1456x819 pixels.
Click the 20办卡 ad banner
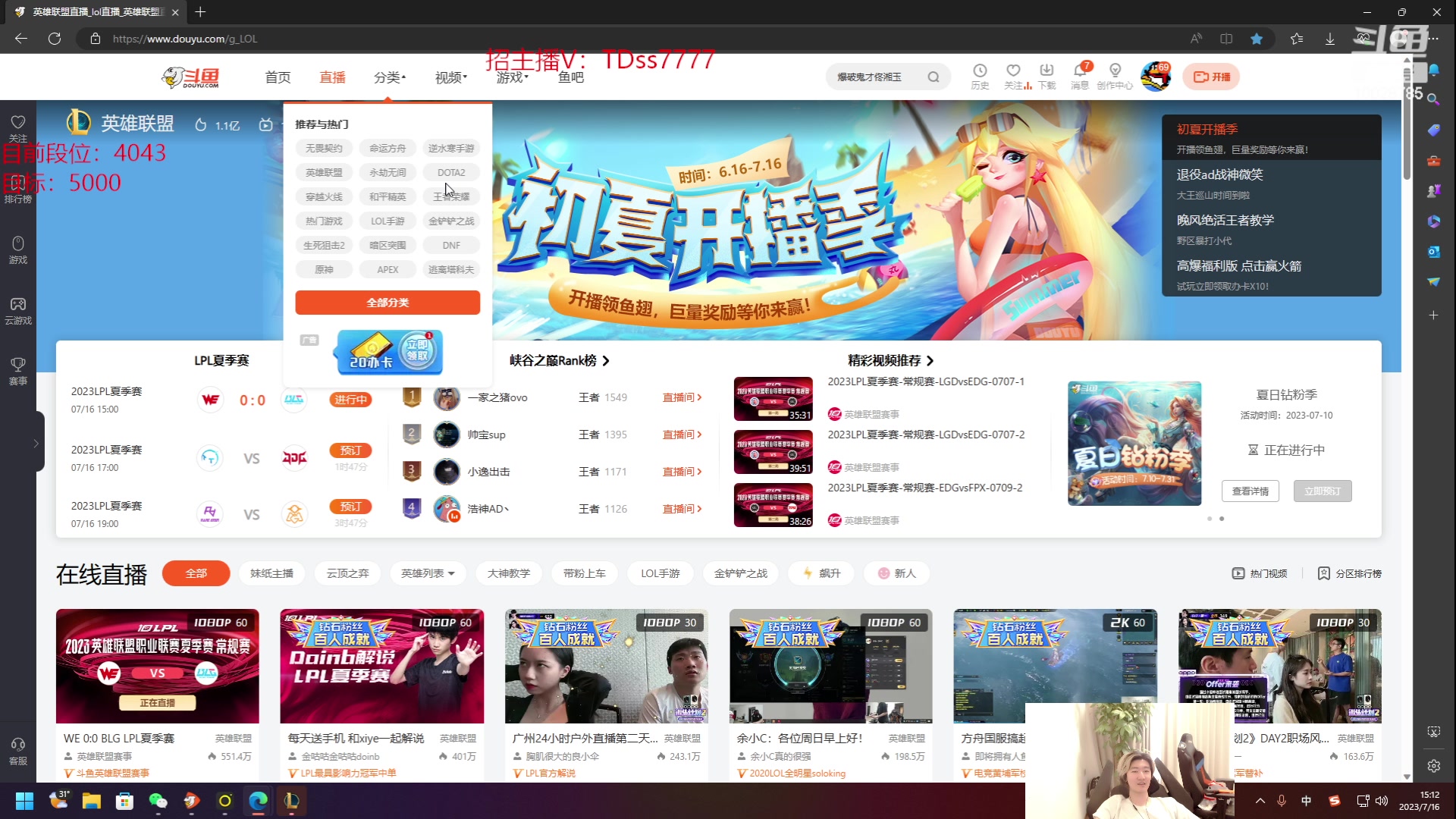pos(390,352)
